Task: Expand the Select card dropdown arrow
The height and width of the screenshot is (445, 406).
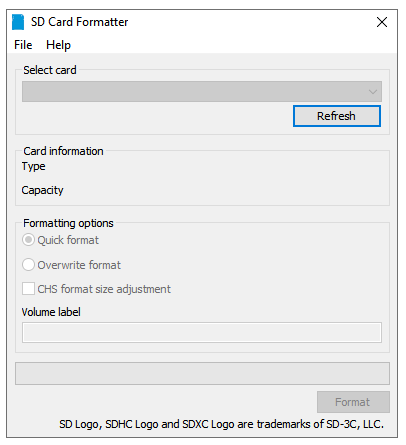Action: coord(373,92)
